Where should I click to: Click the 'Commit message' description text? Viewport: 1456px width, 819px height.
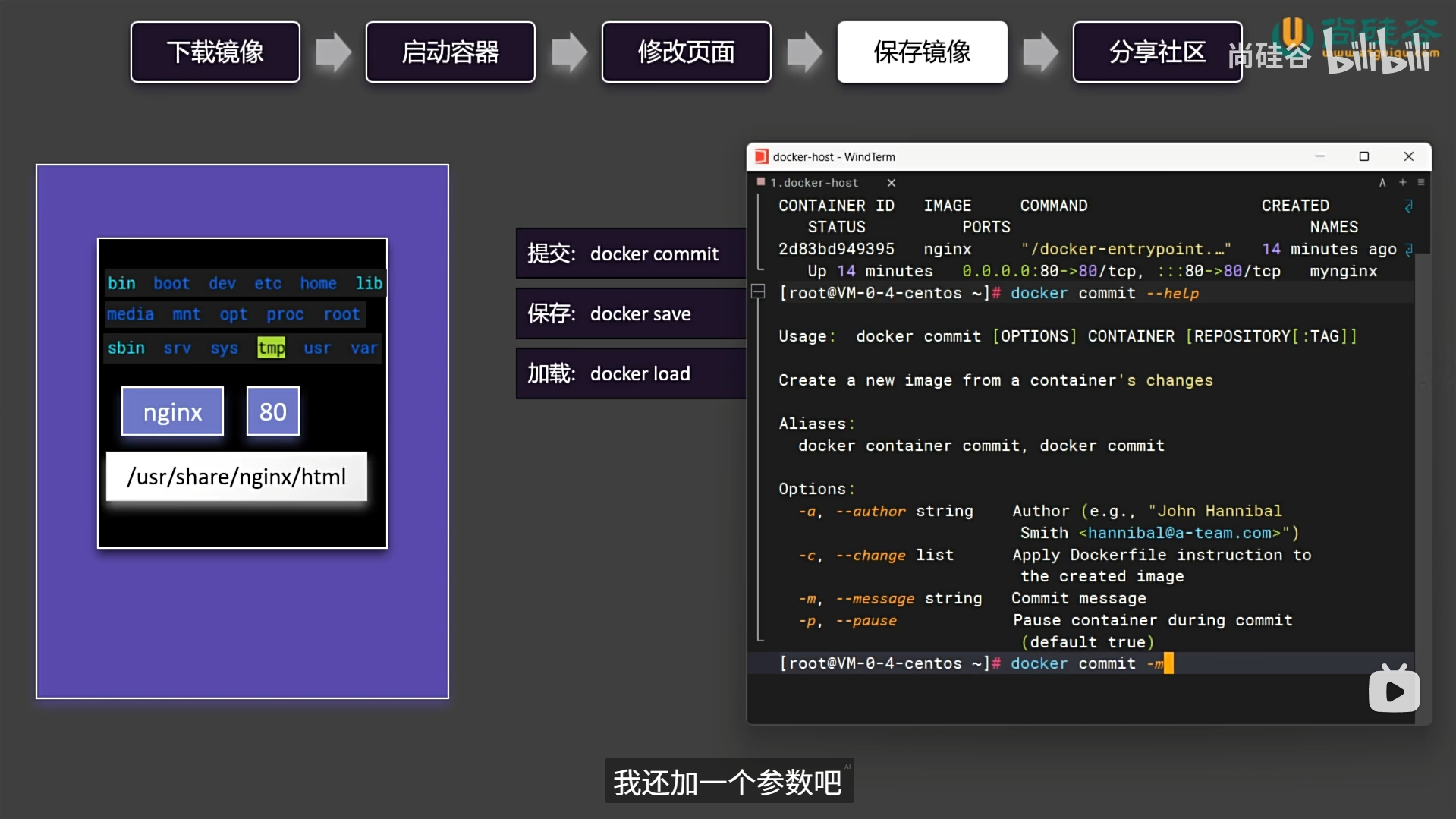pyautogui.click(x=1078, y=598)
